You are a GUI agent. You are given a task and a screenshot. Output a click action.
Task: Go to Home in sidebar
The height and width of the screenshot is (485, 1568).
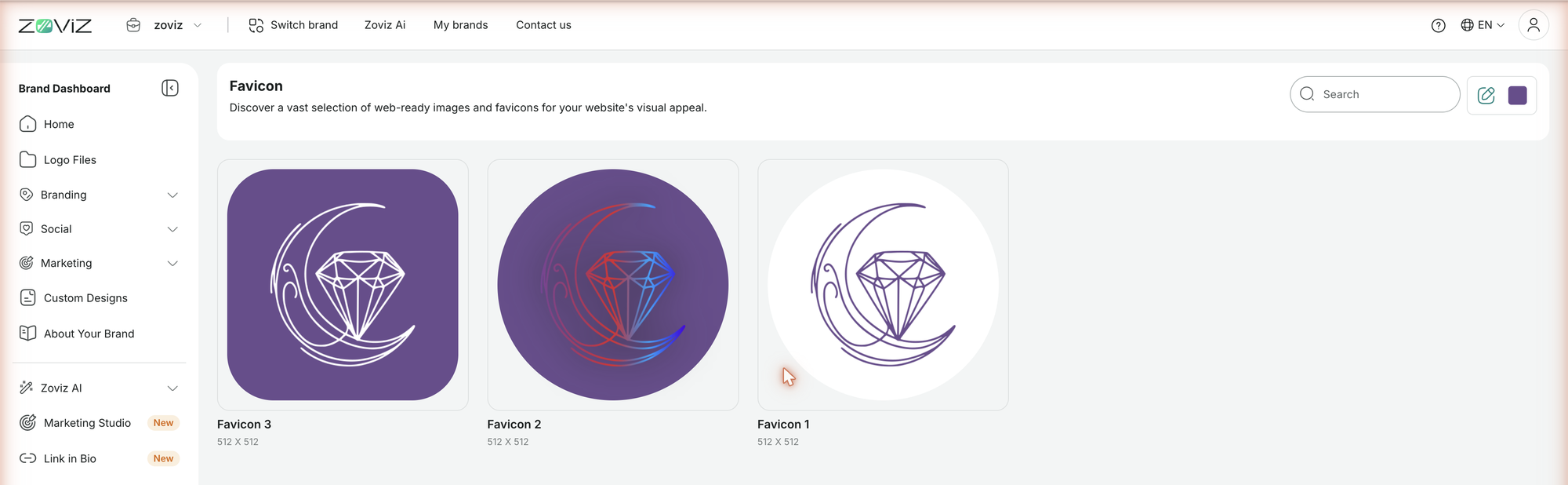[x=59, y=124]
